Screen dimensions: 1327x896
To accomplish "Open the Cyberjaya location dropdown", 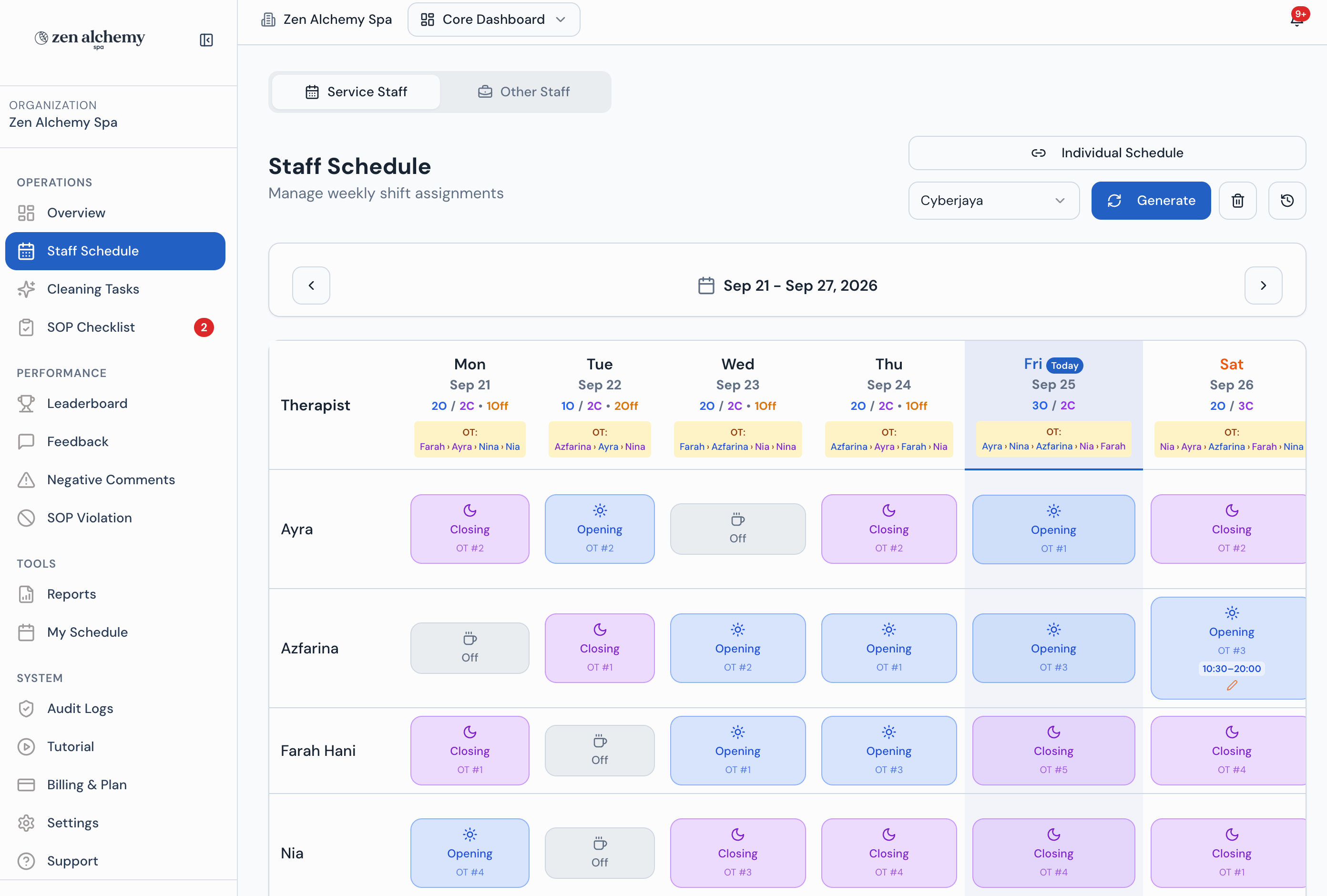I will (x=993, y=201).
